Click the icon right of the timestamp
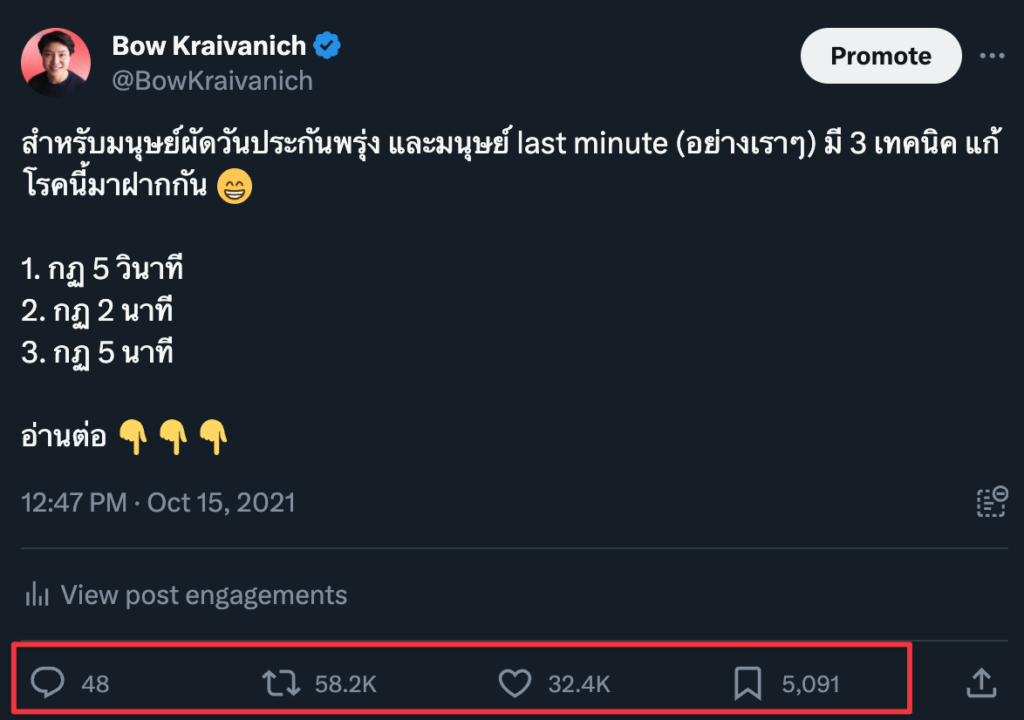Screen dimensions: 1024x720 point(990,502)
